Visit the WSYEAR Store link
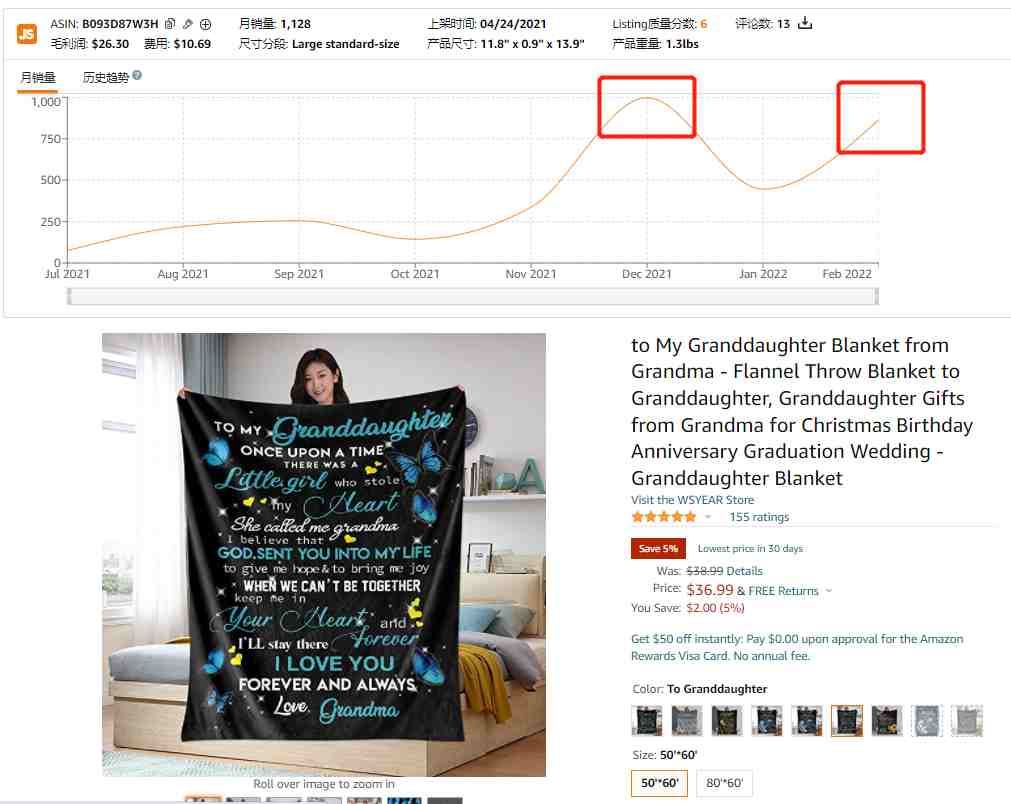The height and width of the screenshot is (804, 1011). [x=692, y=500]
